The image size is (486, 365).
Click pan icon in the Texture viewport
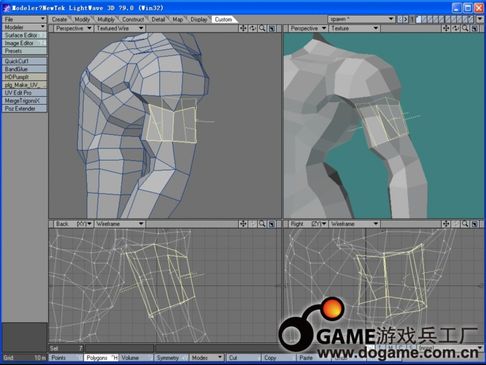point(446,28)
